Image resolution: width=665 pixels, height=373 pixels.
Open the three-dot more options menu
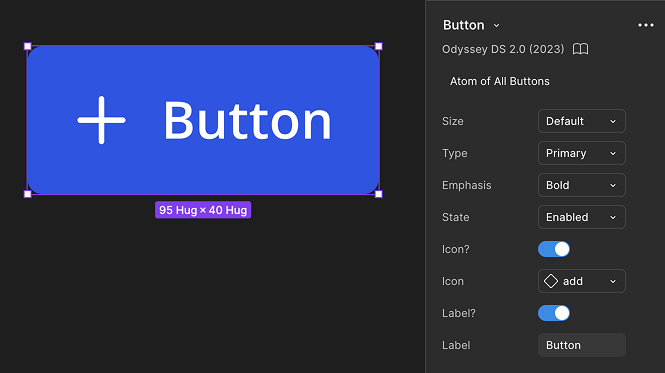645,25
